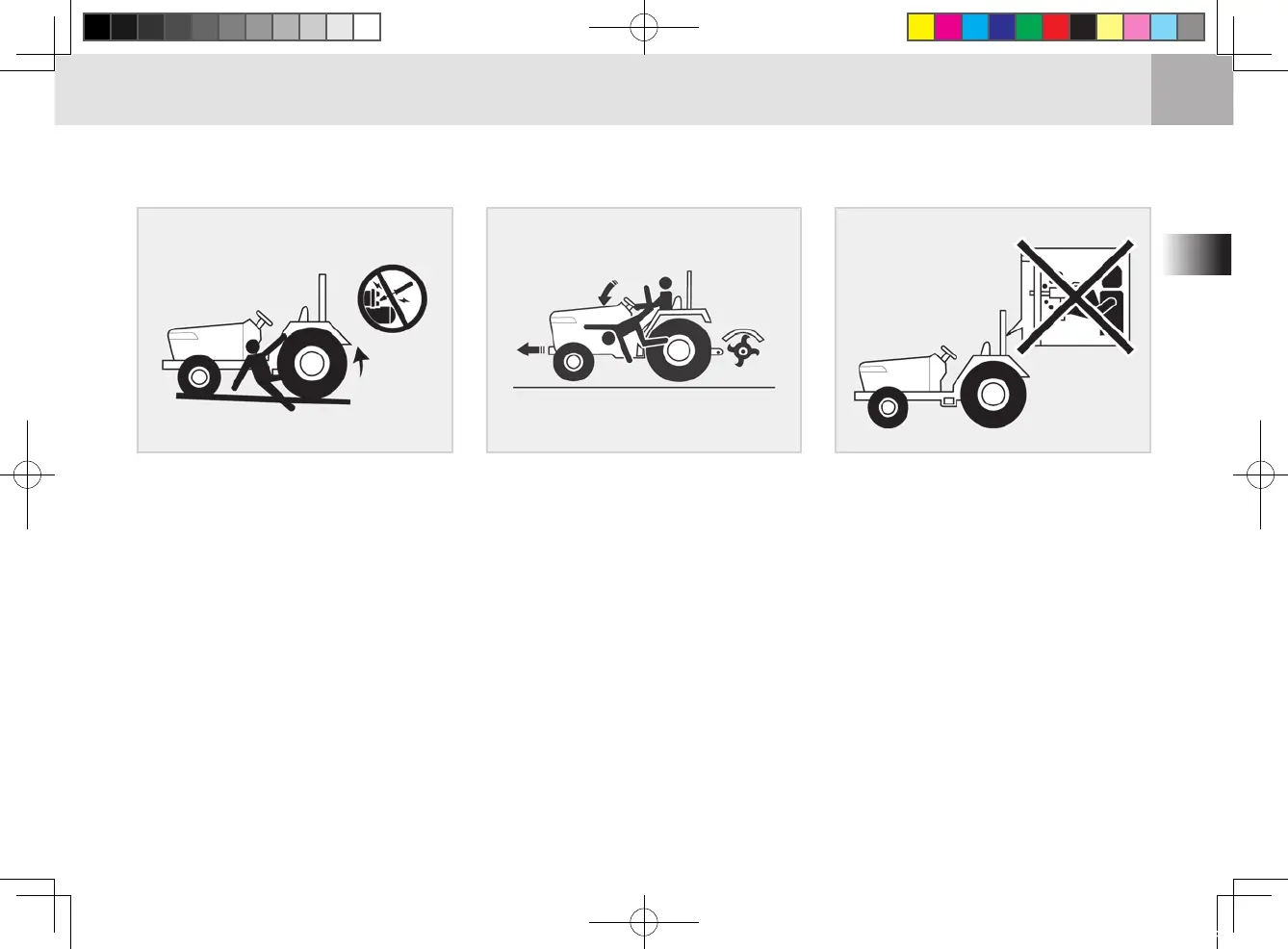Open the middle tractor driving illustration
Screen dimensions: 1288x949
click(644, 330)
